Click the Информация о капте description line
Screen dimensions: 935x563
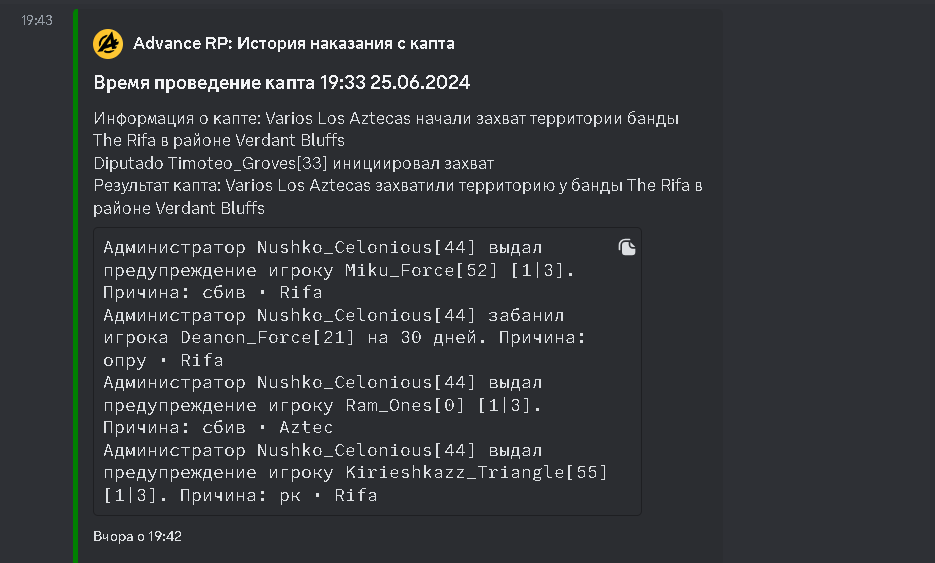tap(386, 118)
